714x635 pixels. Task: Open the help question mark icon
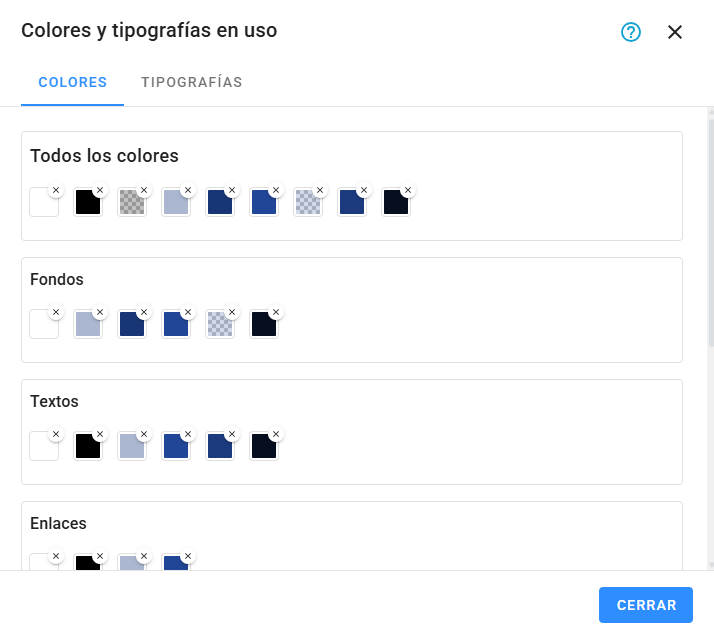pos(630,32)
